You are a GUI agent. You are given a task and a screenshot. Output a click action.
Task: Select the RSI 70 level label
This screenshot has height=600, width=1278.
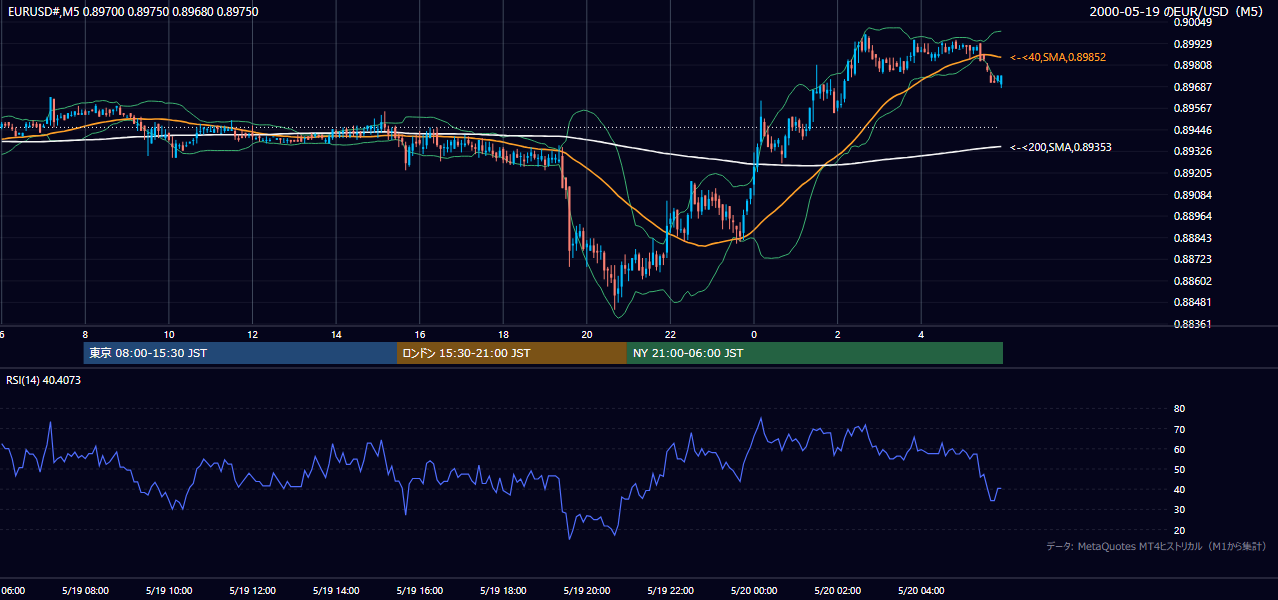(x=1179, y=429)
